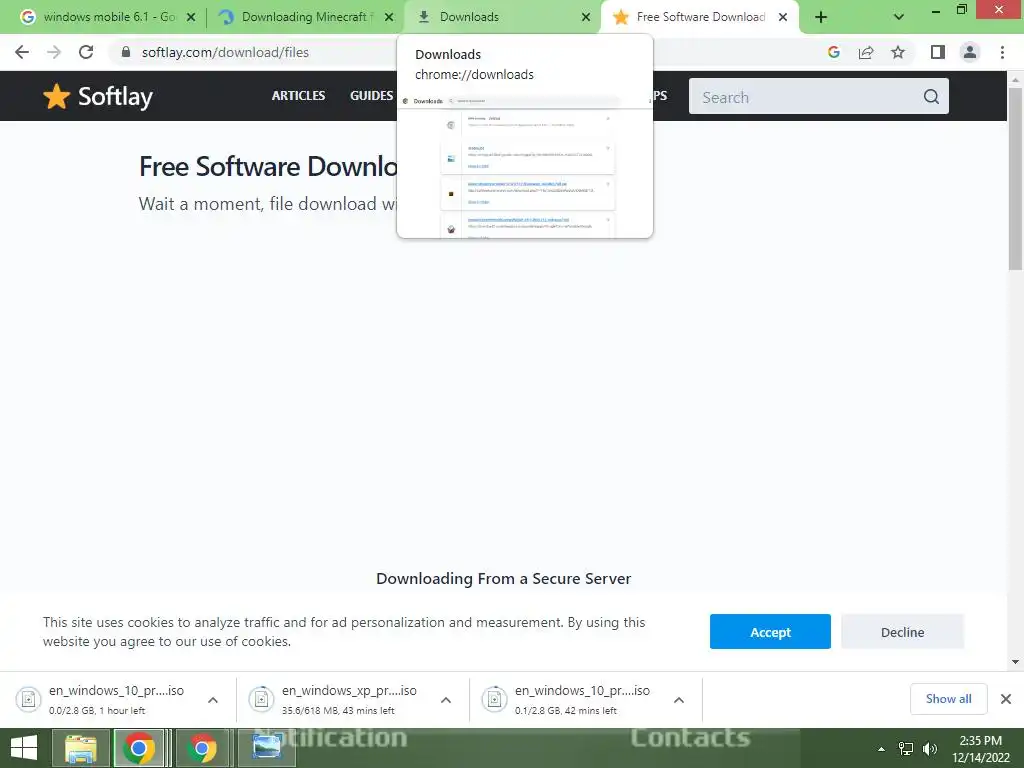Click the 'Downloading From a Secure Server' text
Screen dimensions: 1024x768
(x=504, y=579)
